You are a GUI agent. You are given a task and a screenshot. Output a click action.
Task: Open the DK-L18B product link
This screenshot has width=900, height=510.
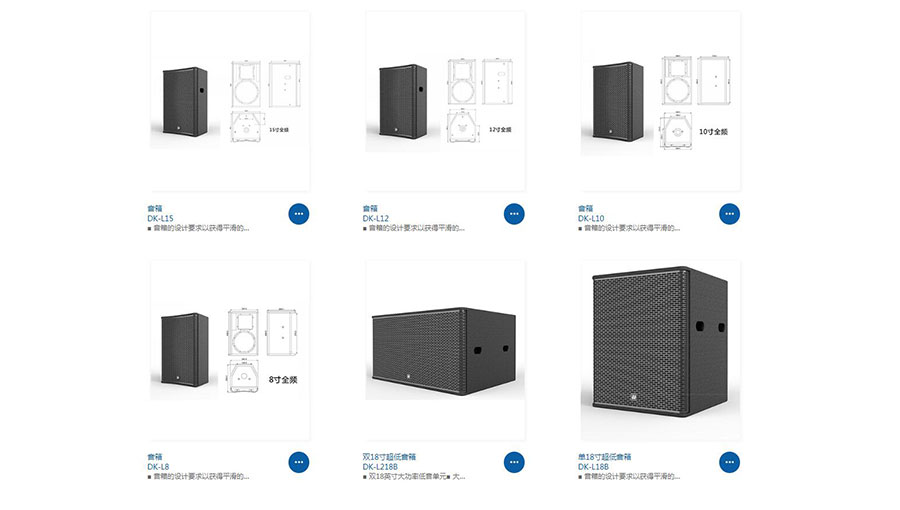[x=593, y=467]
